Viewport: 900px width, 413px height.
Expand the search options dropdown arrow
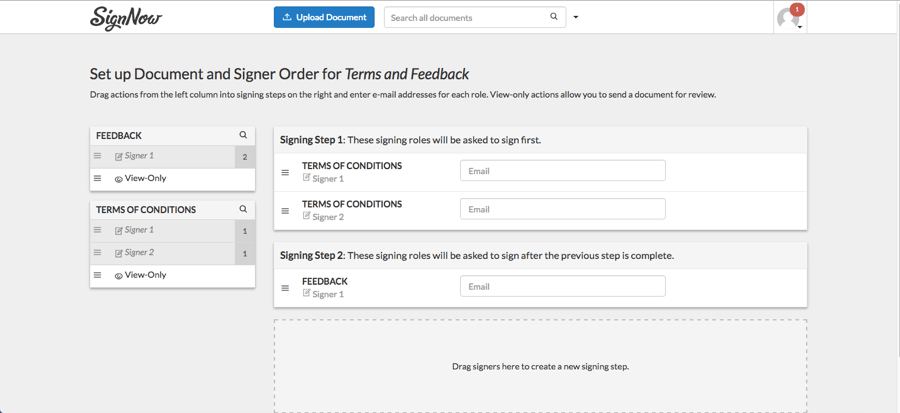point(576,18)
